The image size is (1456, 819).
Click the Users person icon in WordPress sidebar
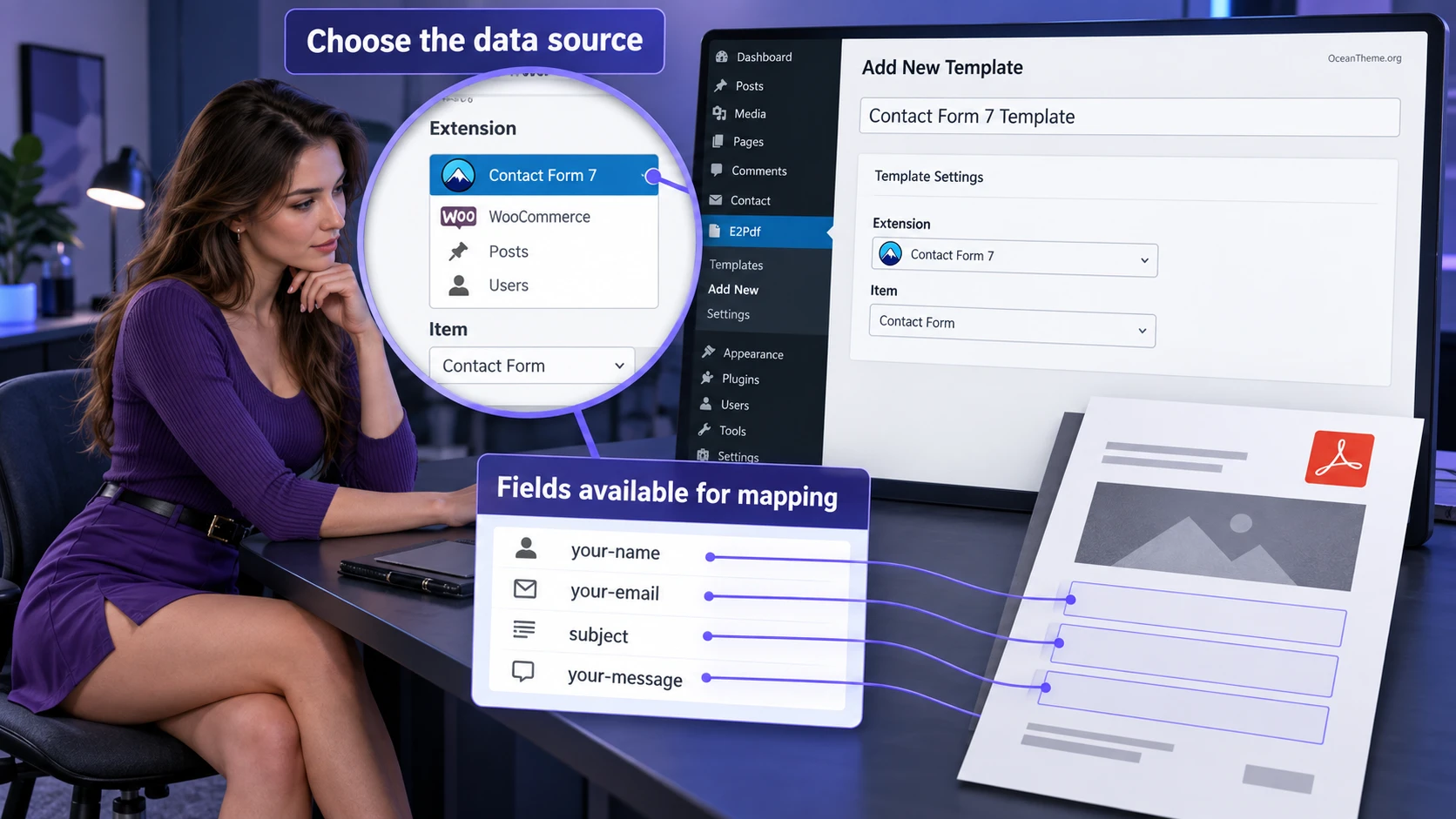coord(706,404)
